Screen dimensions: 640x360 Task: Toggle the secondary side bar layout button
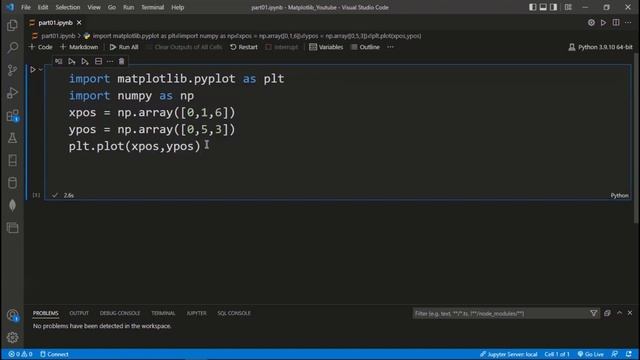tap(553, 7)
